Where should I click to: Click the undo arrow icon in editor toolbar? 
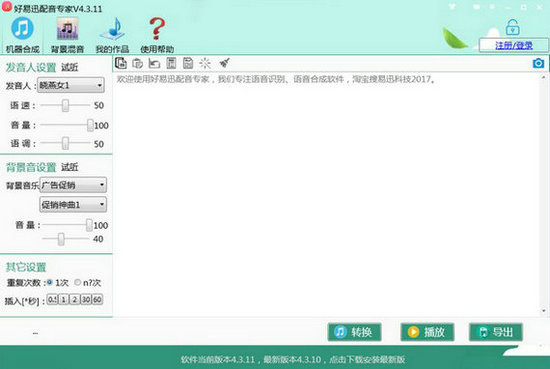[x=154, y=63]
